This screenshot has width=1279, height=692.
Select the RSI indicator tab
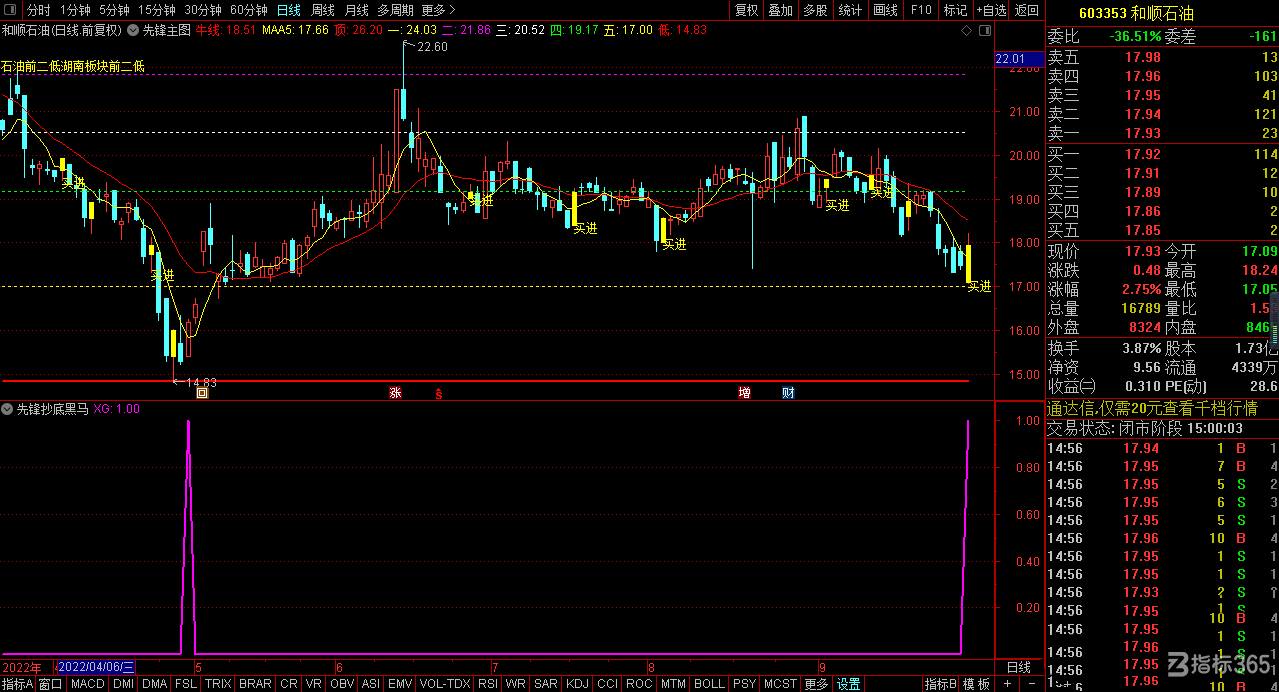pyautogui.click(x=488, y=684)
